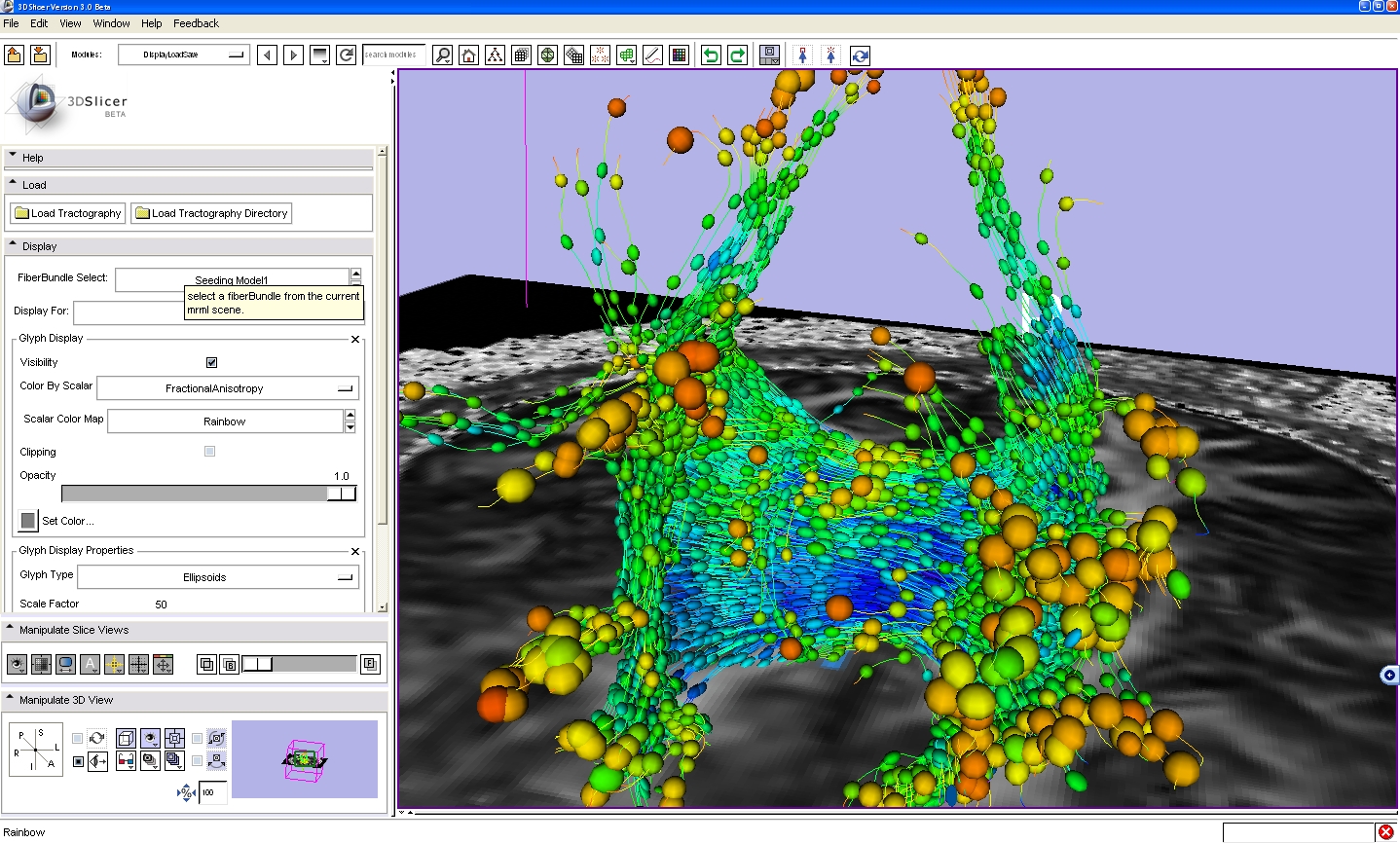Click the Load Tractography button
Screen dimensions: 1400x843
68,213
